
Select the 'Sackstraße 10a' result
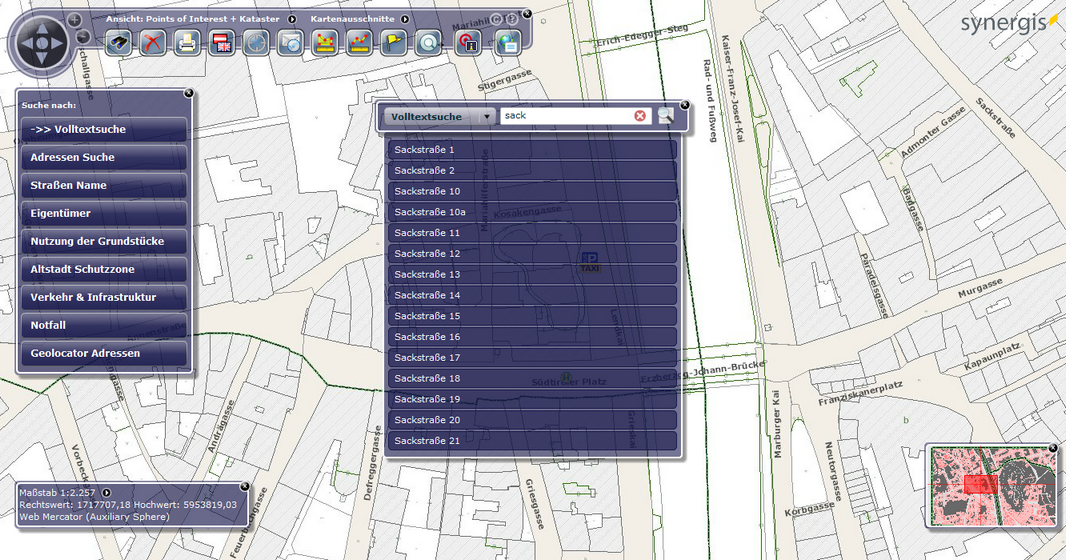531,212
